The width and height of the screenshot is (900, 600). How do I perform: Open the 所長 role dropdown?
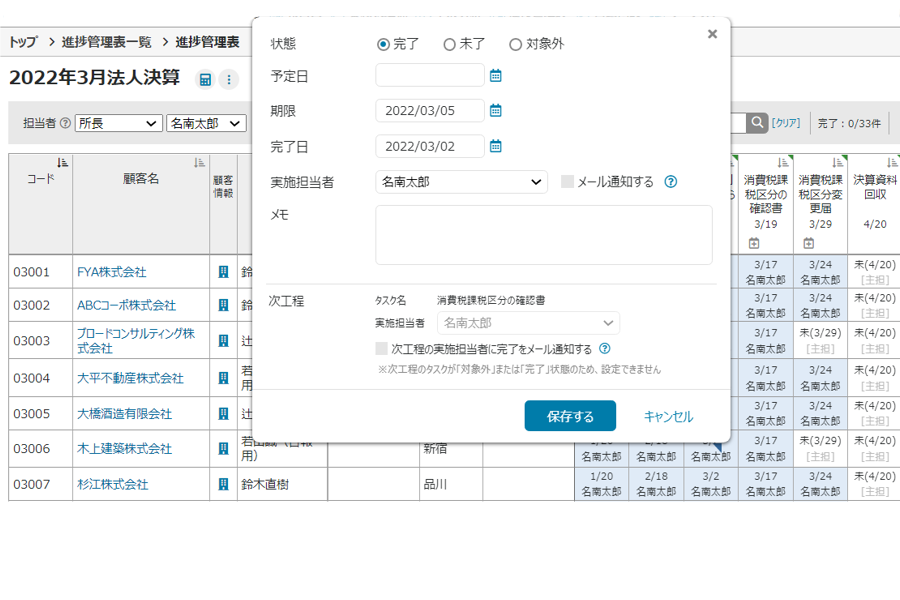click(118, 123)
